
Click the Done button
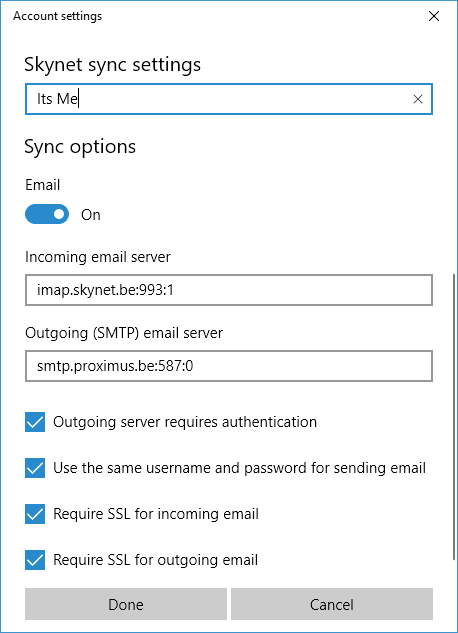coord(126,604)
